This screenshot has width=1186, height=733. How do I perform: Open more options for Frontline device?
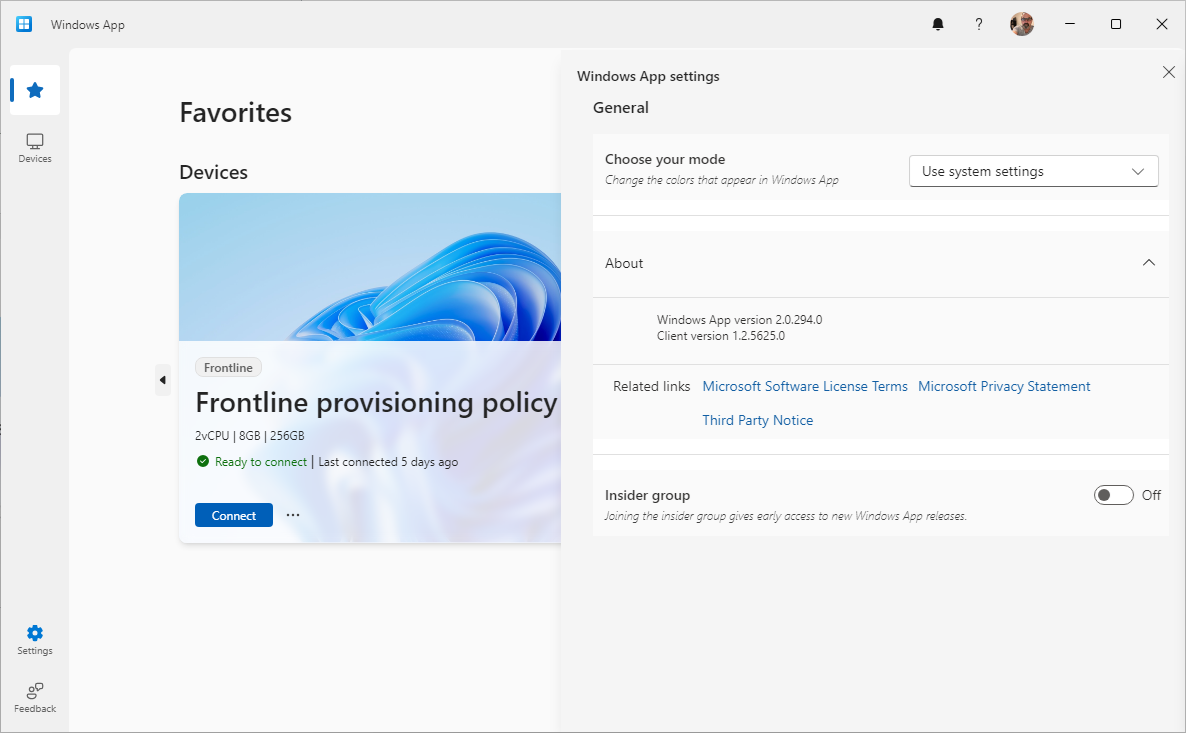293,515
